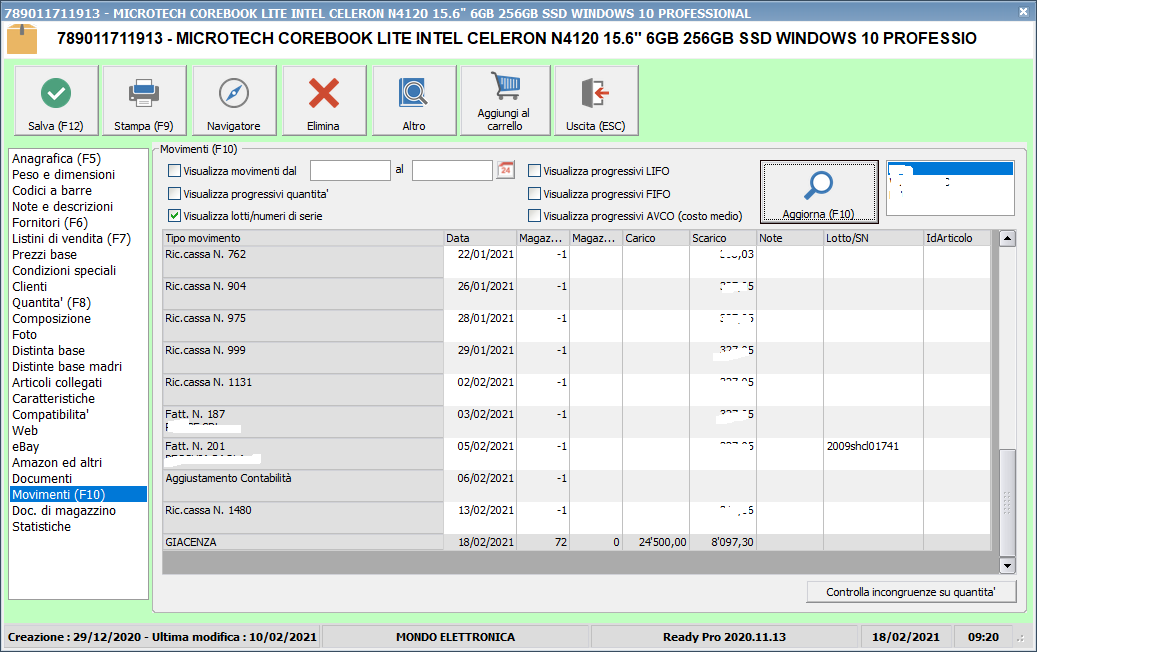Click the movements table scrollbar thumb

1007,503
